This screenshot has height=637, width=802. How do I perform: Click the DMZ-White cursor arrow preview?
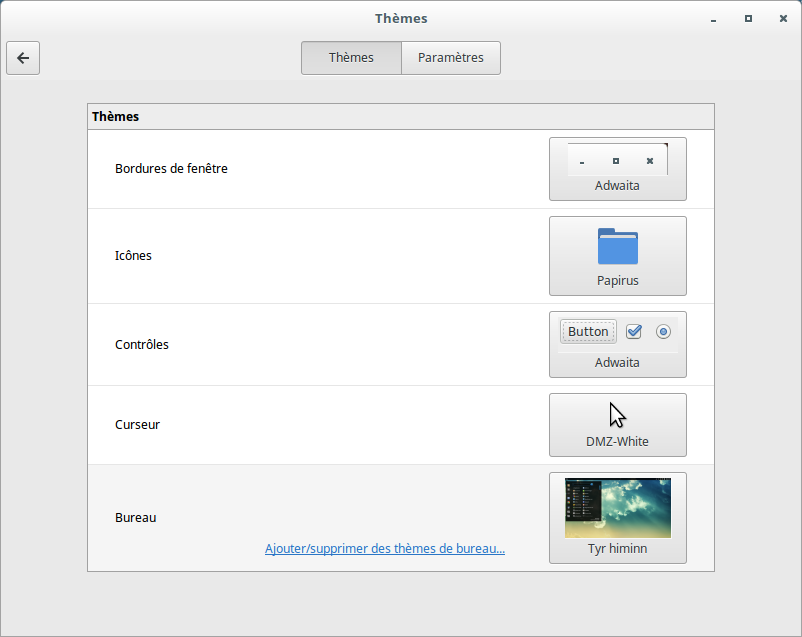point(617,415)
